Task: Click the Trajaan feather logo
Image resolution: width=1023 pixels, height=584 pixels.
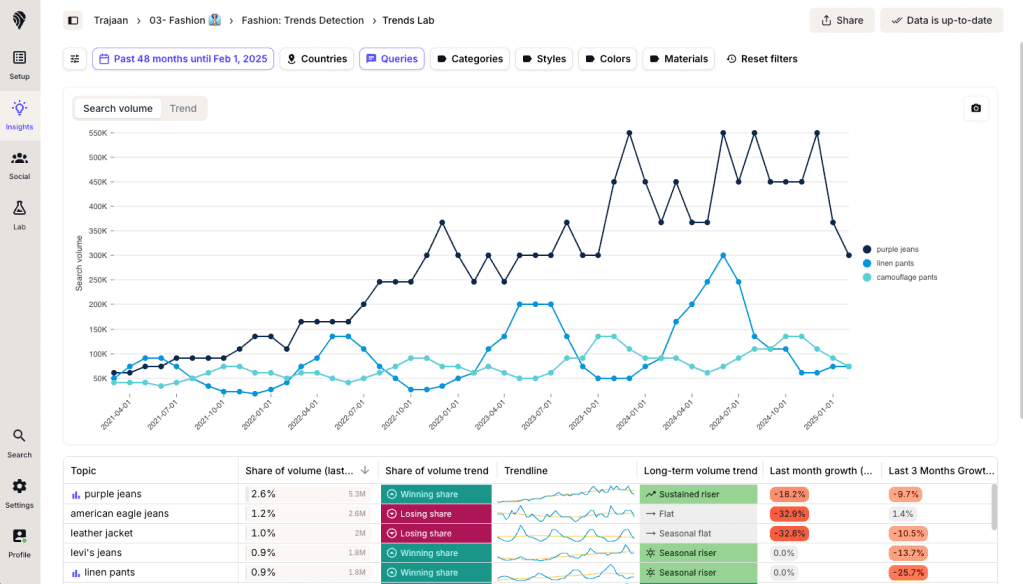Action: 20,20
